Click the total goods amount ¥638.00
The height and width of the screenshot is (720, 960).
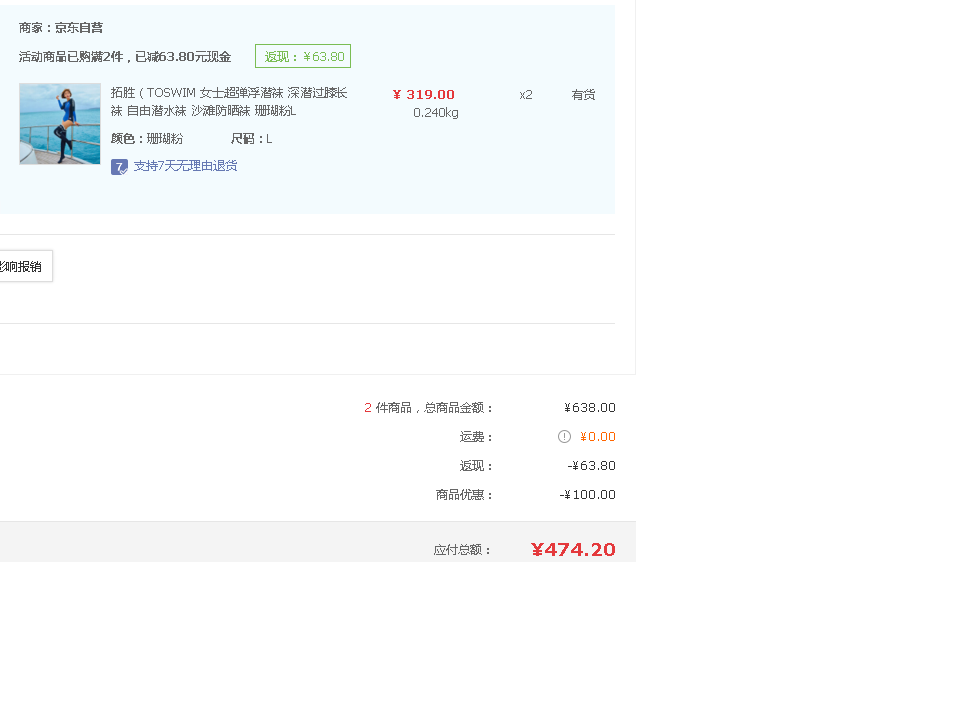click(x=590, y=408)
